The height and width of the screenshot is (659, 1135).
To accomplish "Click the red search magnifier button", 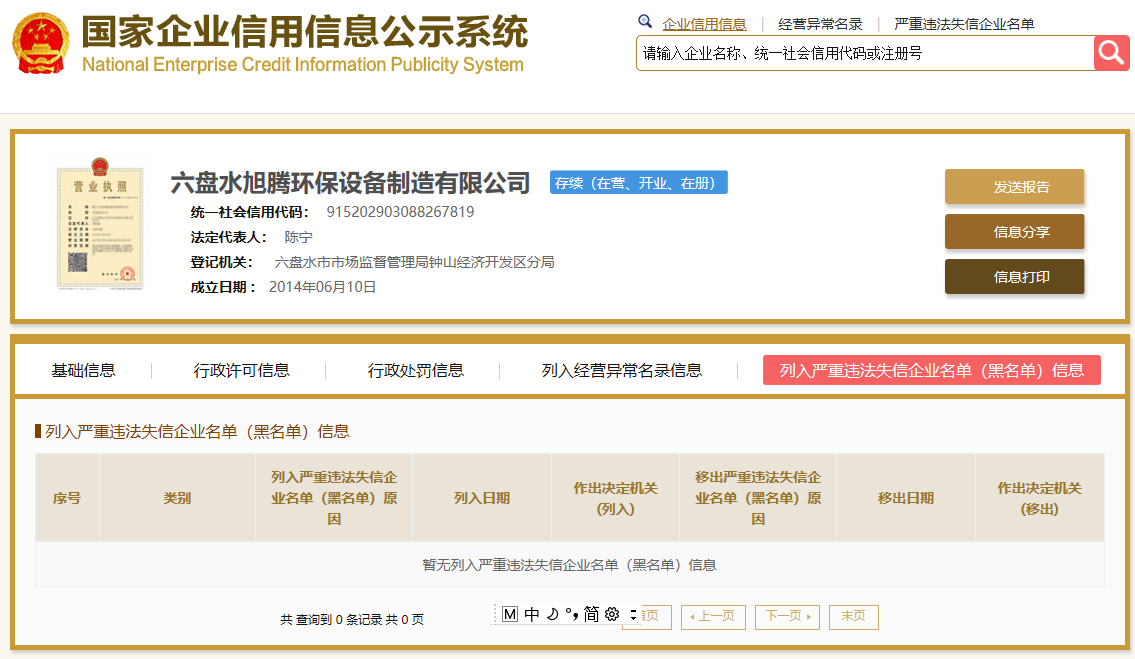I will 1111,53.
